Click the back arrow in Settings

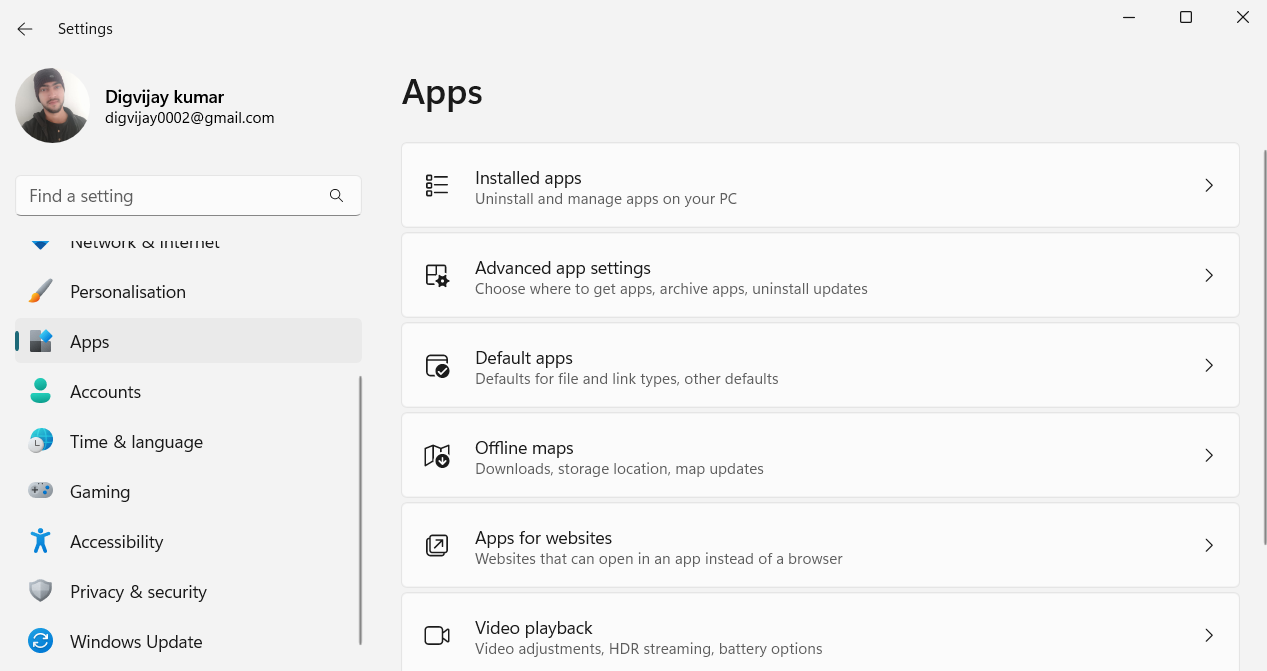pyautogui.click(x=24, y=28)
